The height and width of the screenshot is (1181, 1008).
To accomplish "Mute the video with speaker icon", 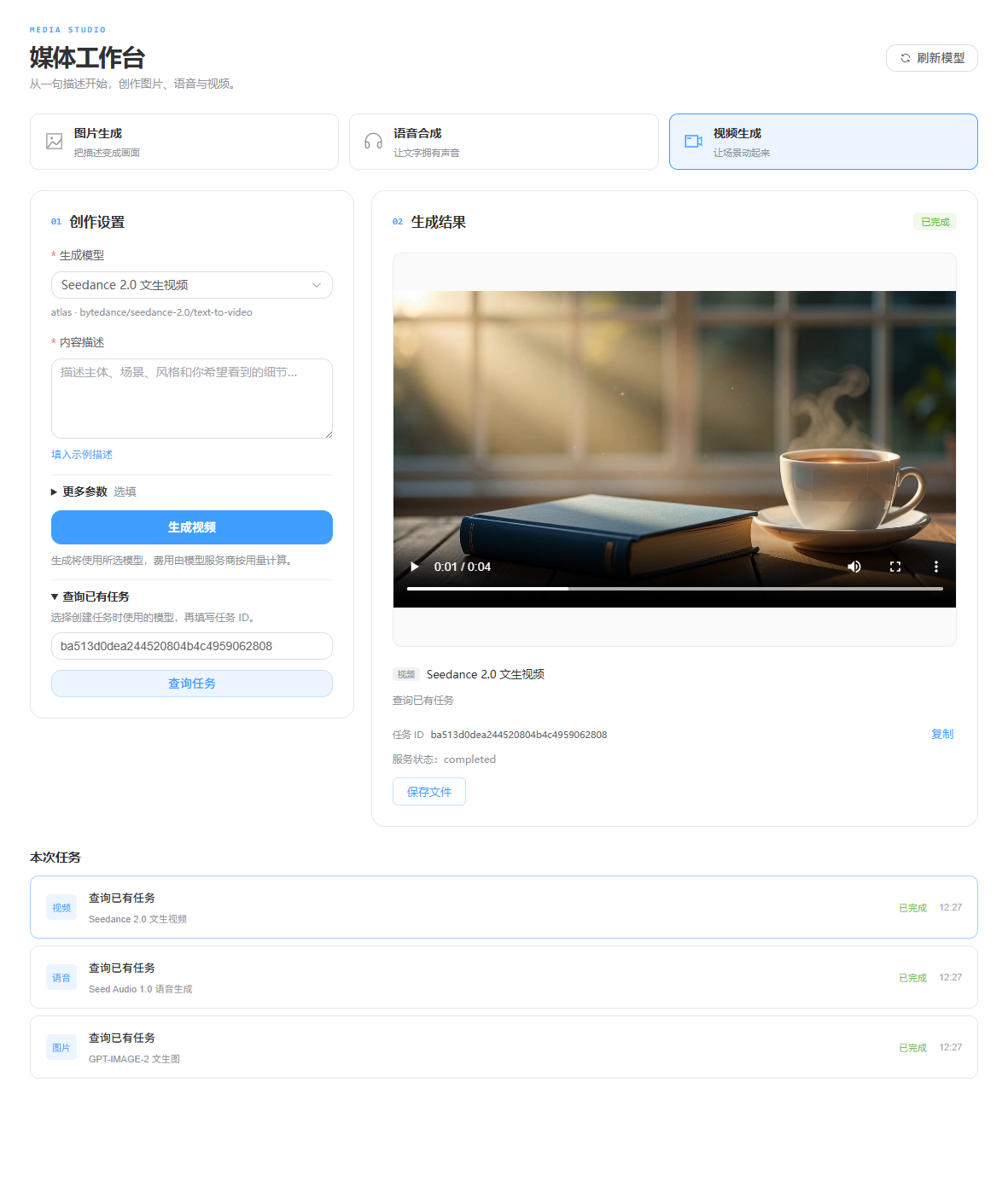I will [854, 567].
